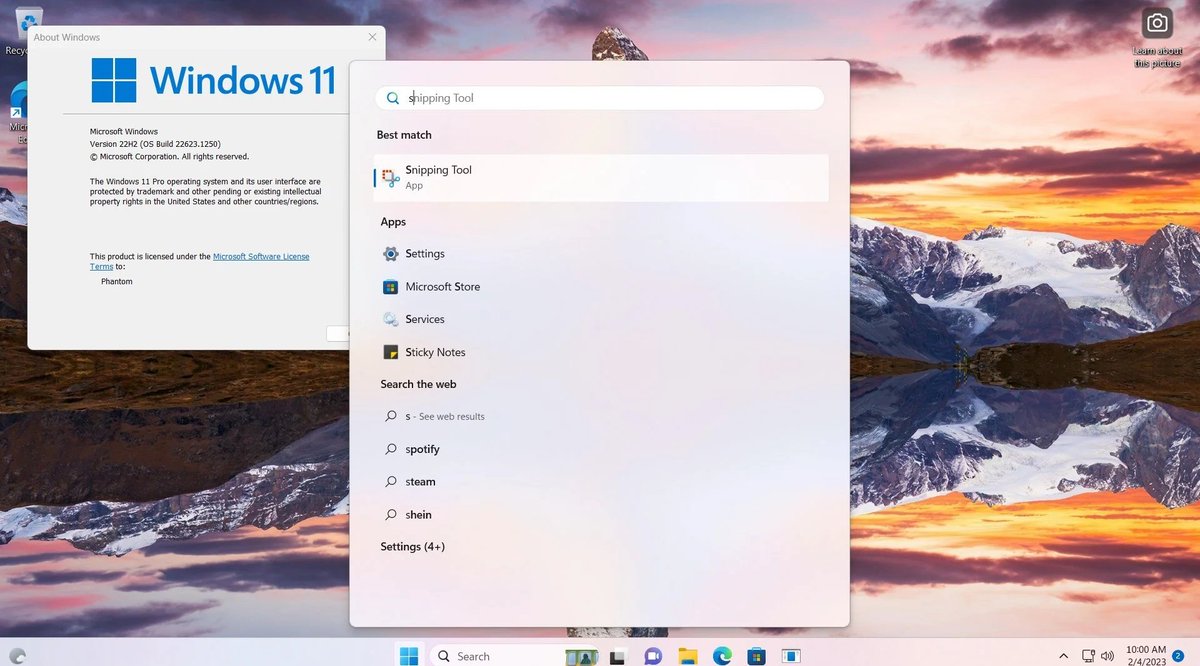1200x666 pixels.
Task: Launch Microsoft Edge from the taskbar
Action: [x=722, y=656]
